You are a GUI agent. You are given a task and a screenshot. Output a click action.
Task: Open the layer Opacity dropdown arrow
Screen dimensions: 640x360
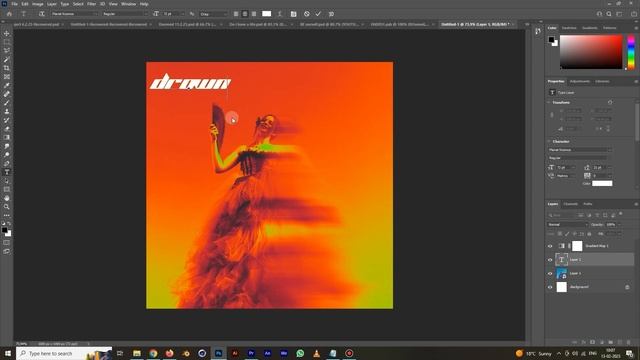coord(618,224)
